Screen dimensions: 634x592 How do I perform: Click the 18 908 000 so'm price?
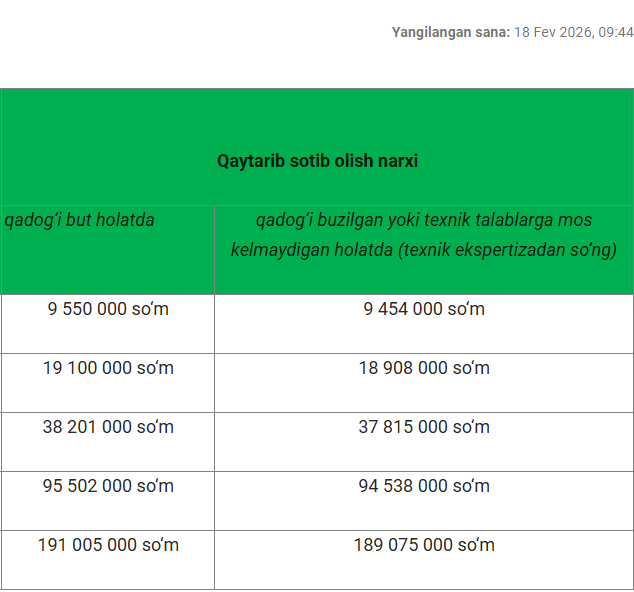click(423, 368)
